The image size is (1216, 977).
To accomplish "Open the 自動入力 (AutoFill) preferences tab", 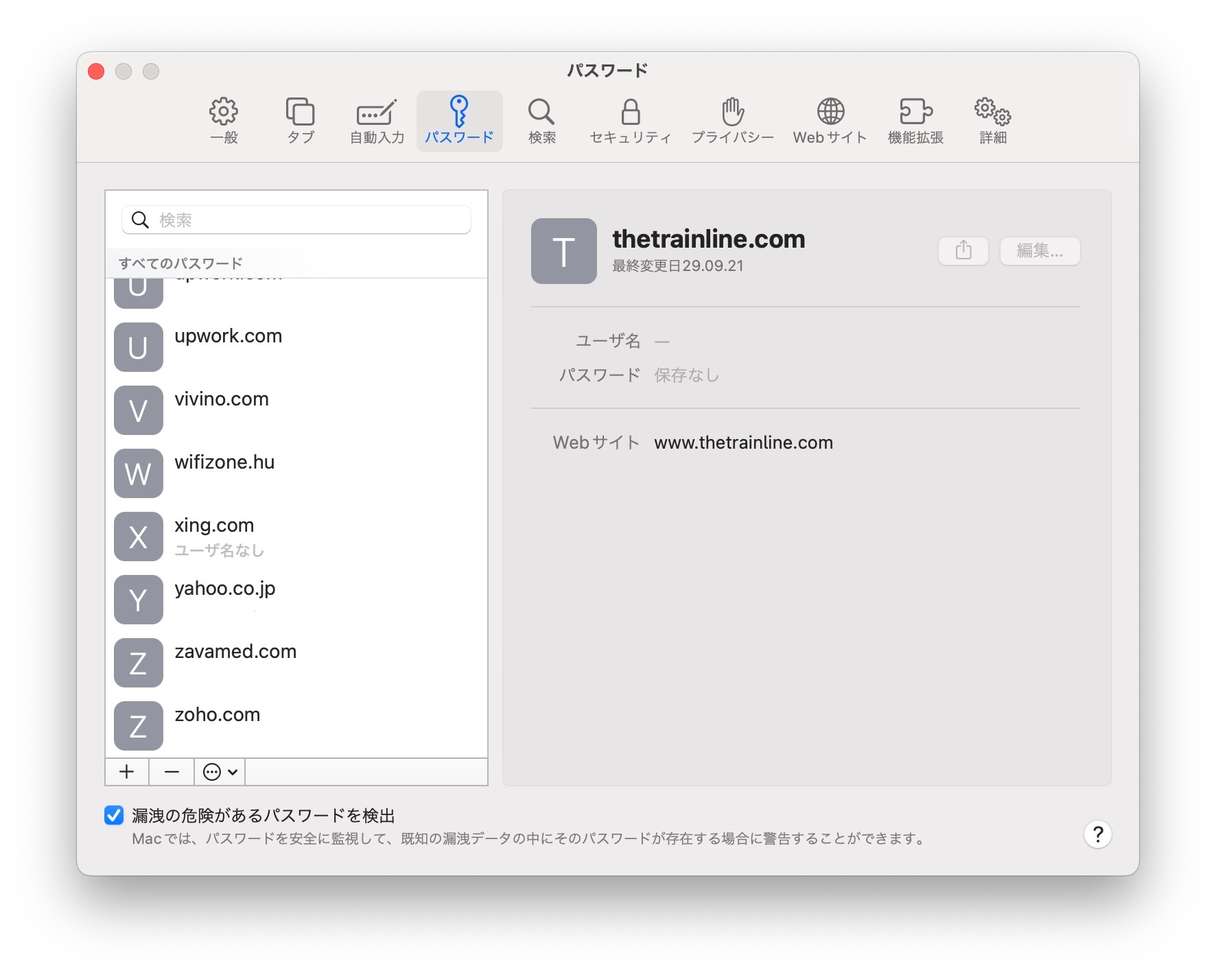I will tap(377, 121).
